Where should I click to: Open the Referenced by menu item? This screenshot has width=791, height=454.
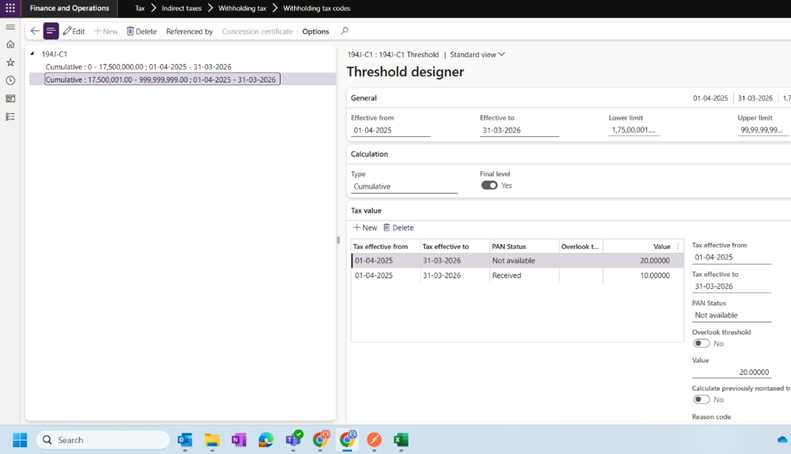coord(189,31)
